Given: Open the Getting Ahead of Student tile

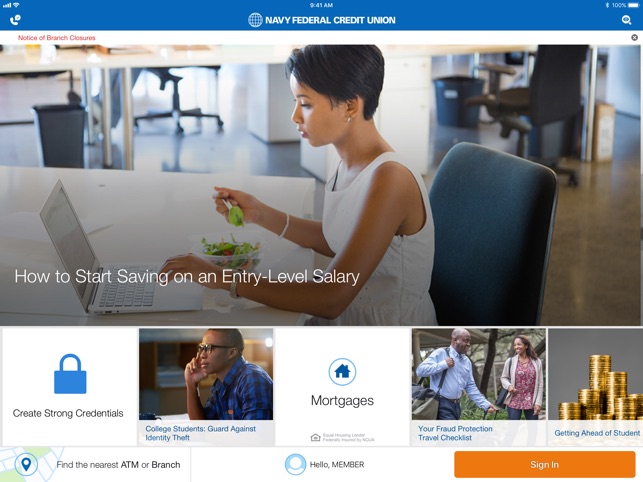Looking at the screenshot, I should point(595,386).
